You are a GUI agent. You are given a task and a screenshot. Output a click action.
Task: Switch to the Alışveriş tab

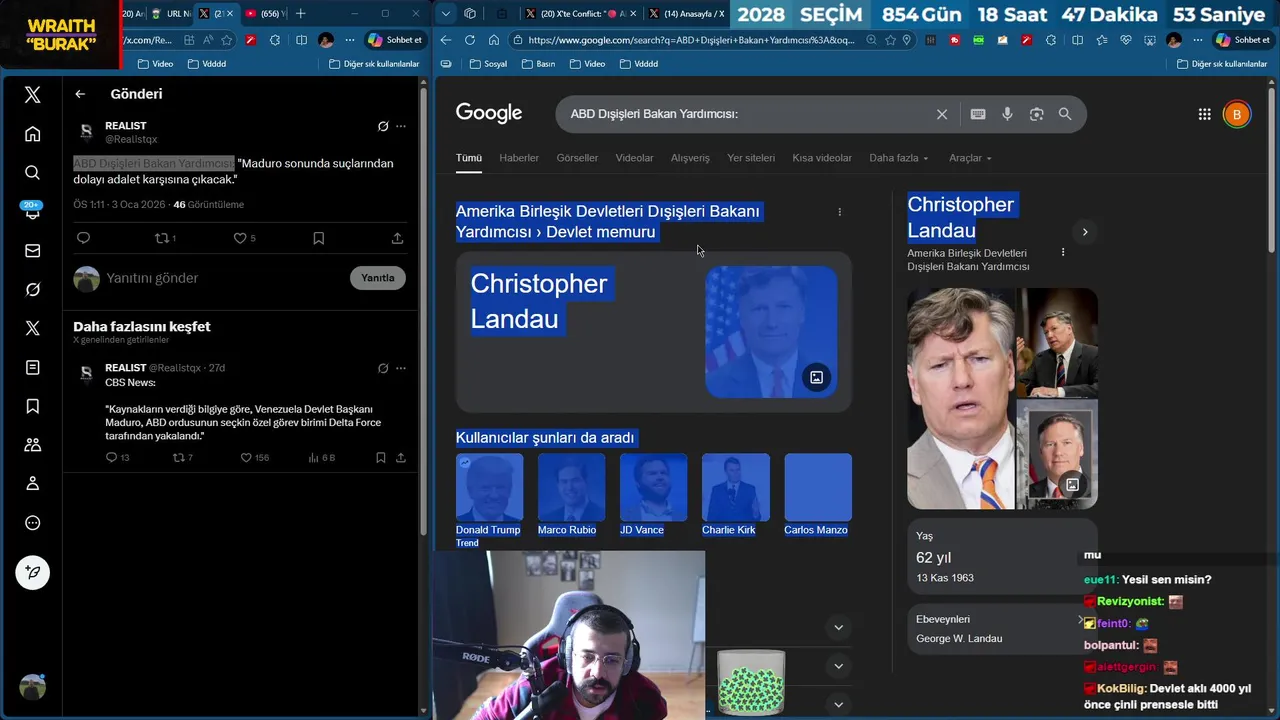coord(690,158)
